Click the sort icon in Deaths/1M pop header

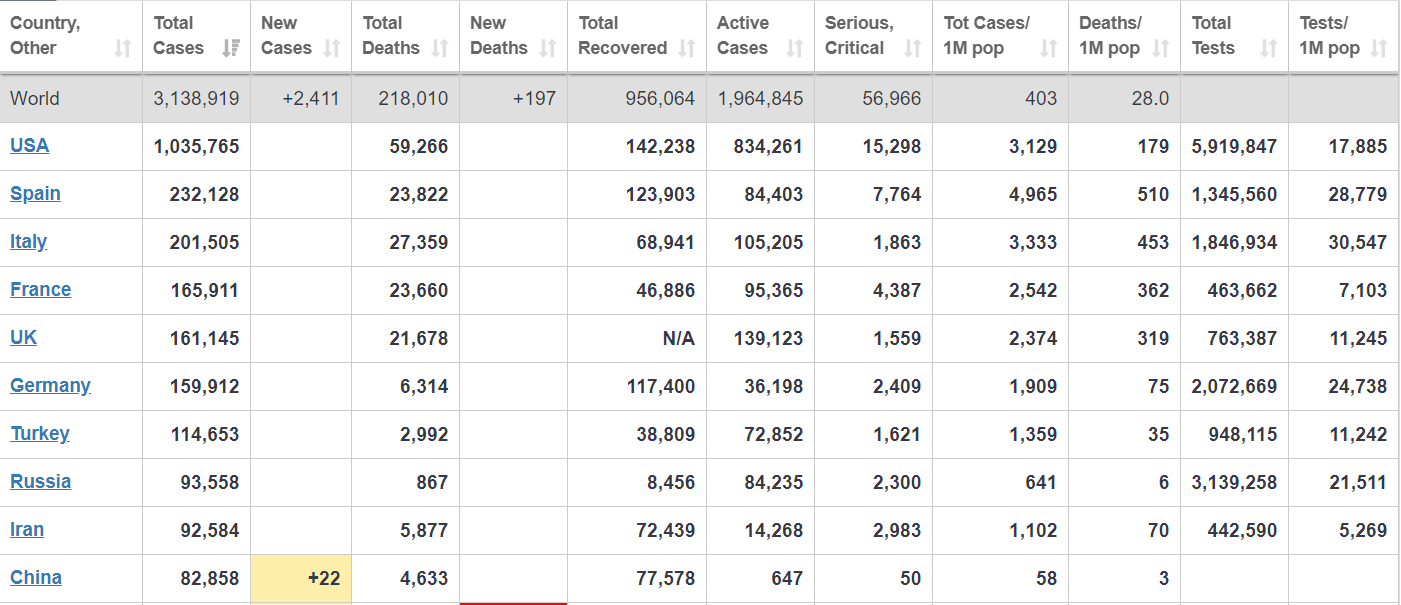[x=1161, y=48]
